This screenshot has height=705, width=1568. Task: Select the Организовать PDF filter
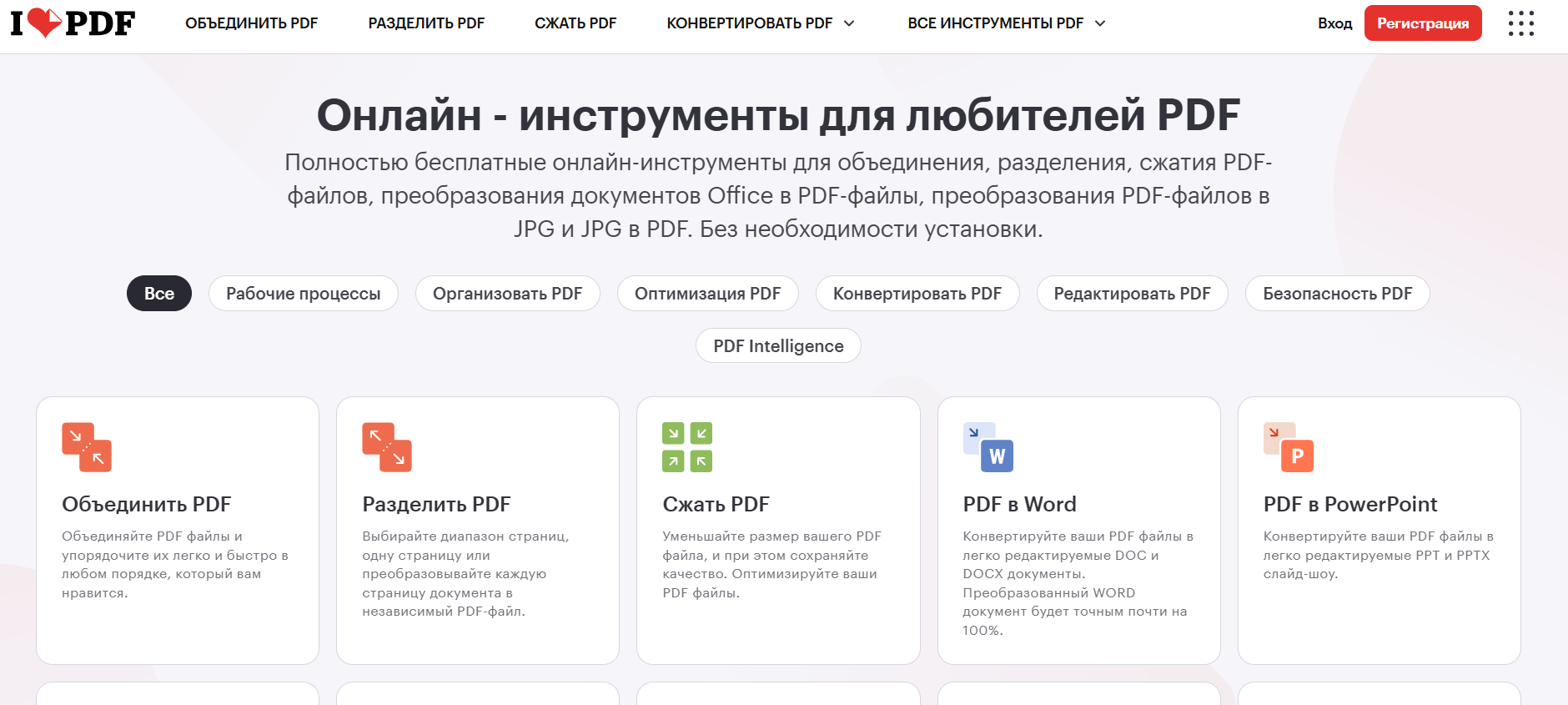508,294
